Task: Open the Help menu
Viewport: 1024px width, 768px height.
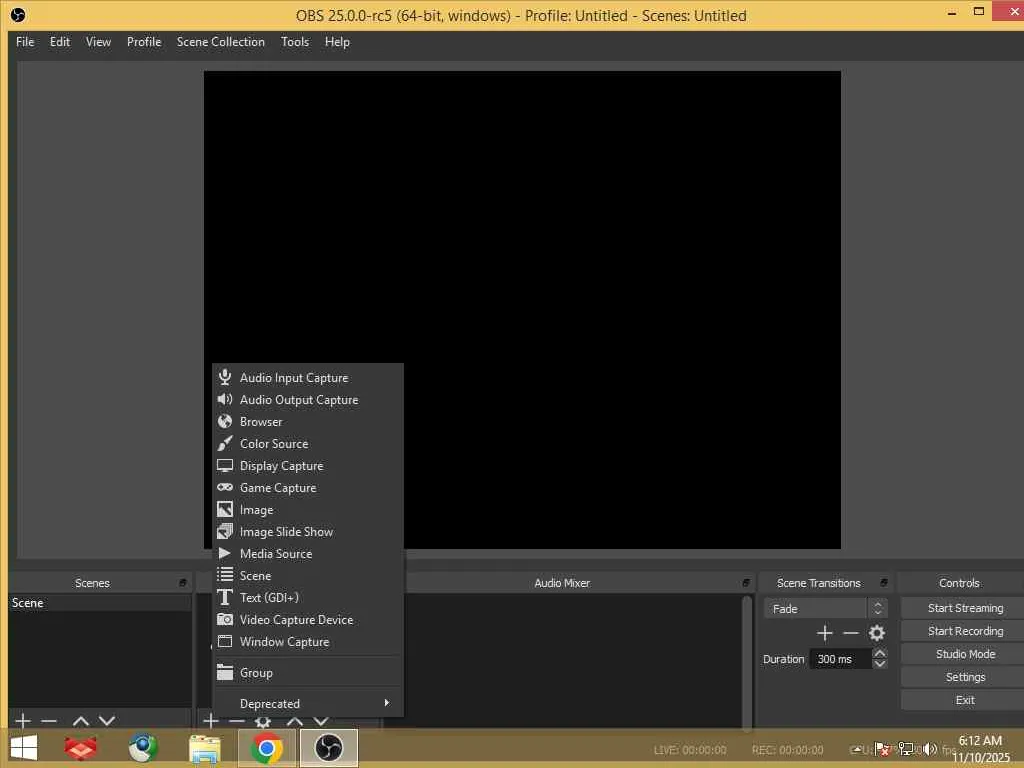Action: click(x=338, y=42)
